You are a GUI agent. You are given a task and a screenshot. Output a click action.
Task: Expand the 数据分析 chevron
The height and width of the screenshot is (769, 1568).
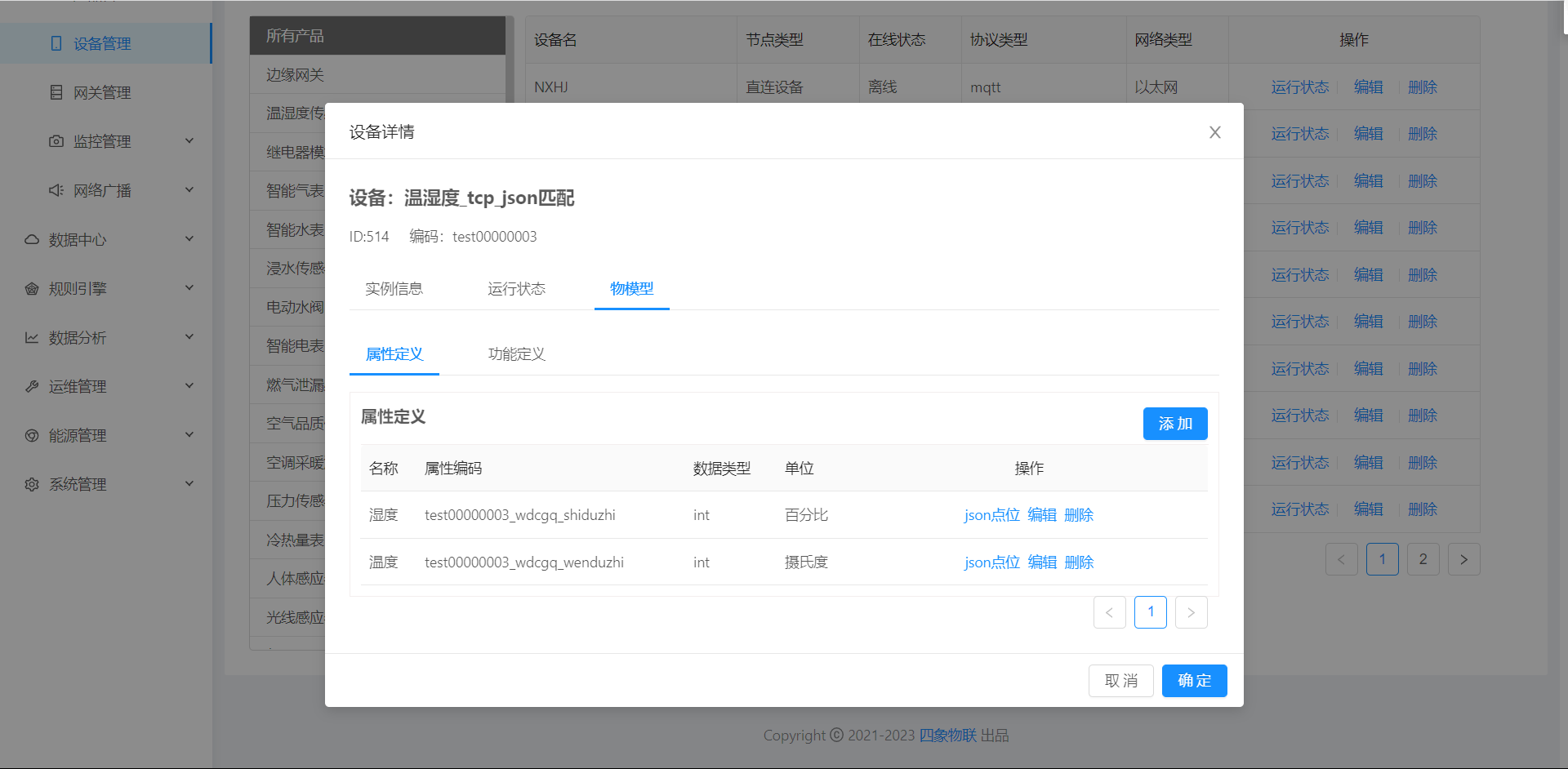point(189,336)
